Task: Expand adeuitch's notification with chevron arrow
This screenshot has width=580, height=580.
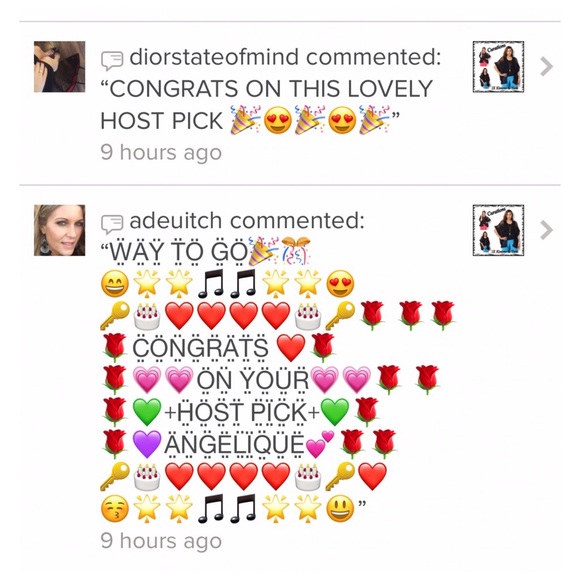Action: tap(546, 230)
